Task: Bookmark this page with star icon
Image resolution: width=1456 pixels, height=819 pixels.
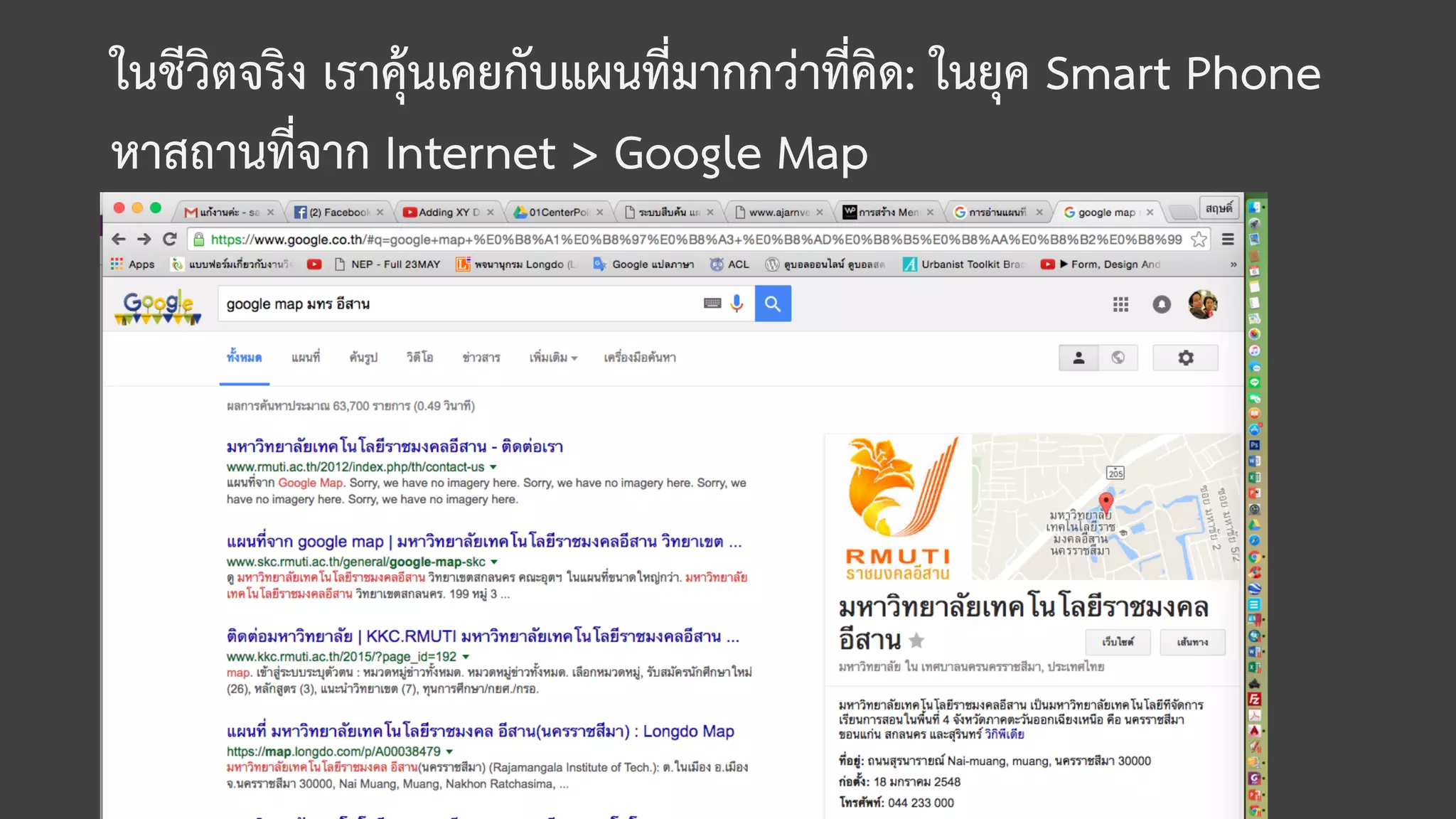Action: pos(1199,240)
